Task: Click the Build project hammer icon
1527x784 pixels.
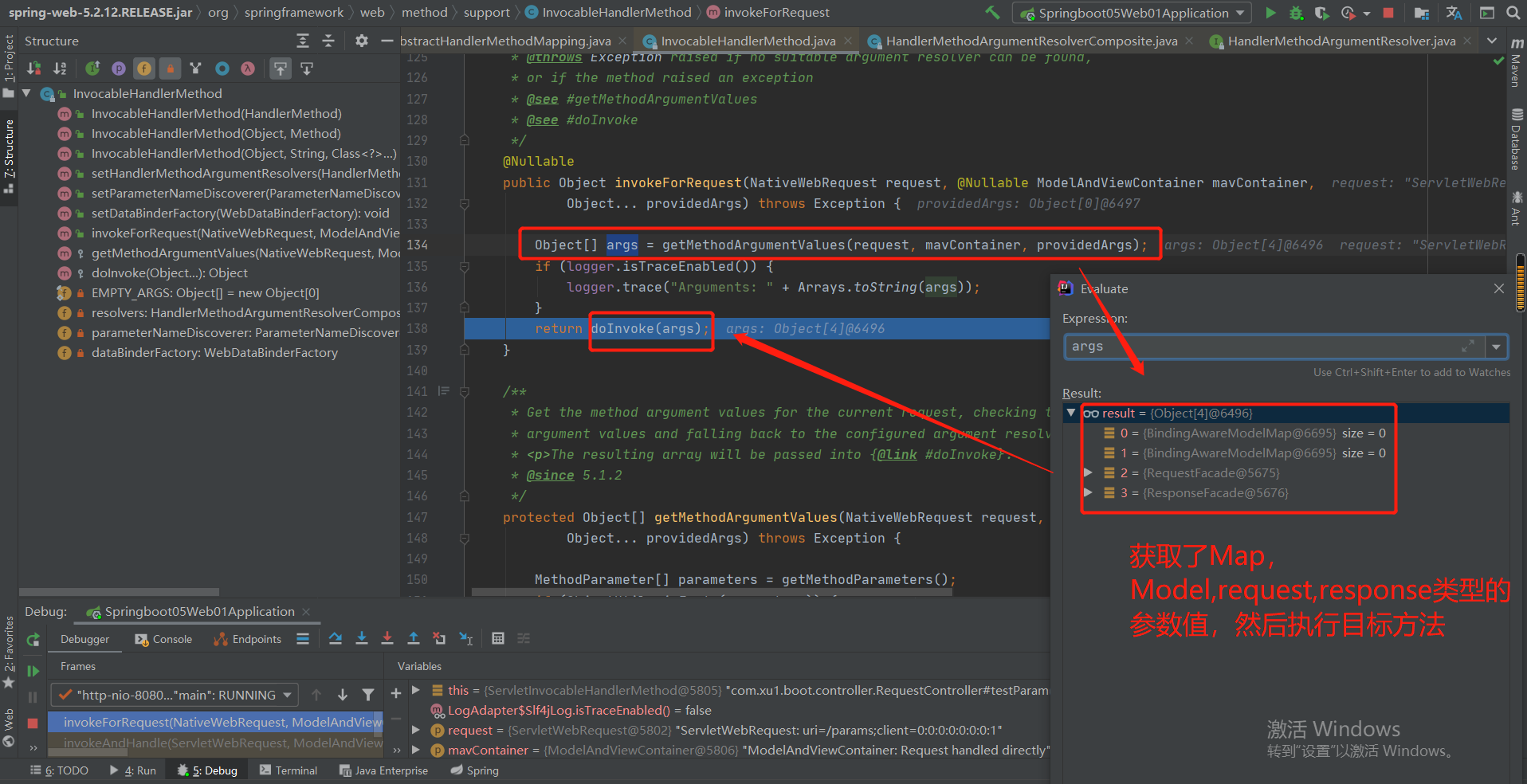Action: pos(992,13)
